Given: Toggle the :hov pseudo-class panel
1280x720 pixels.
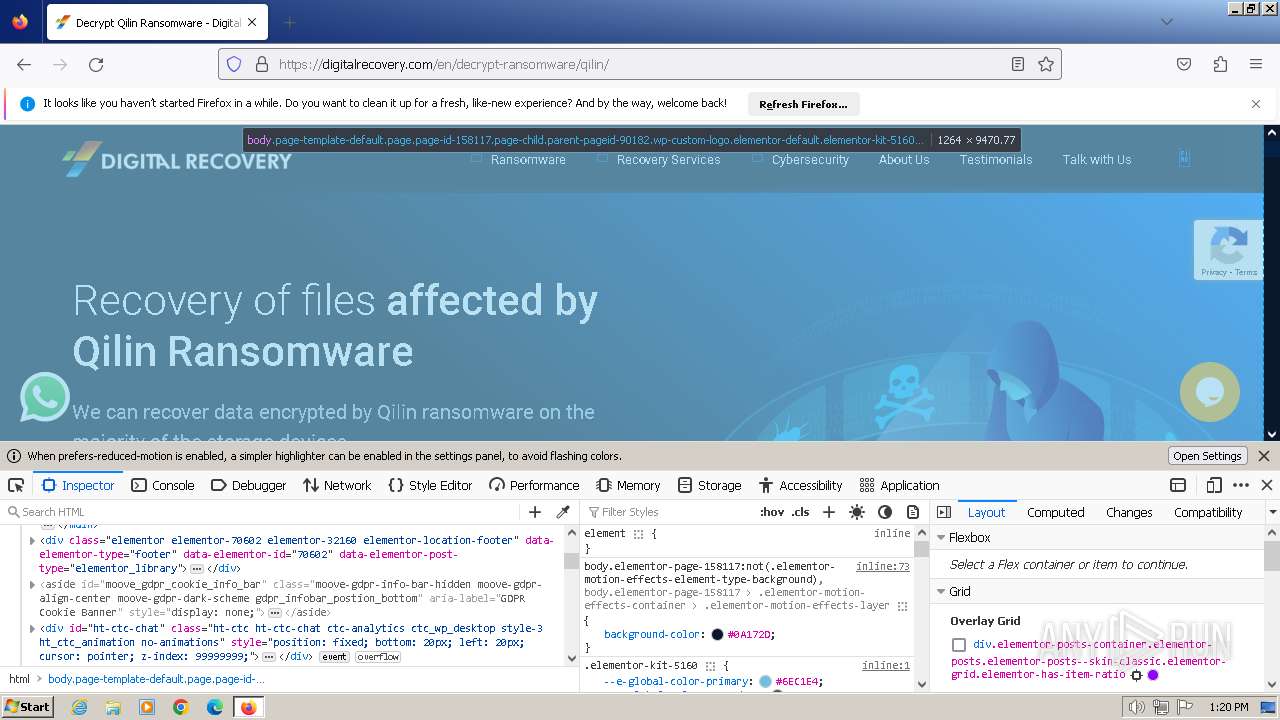Looking at the screenshot, I should point(772,512).
